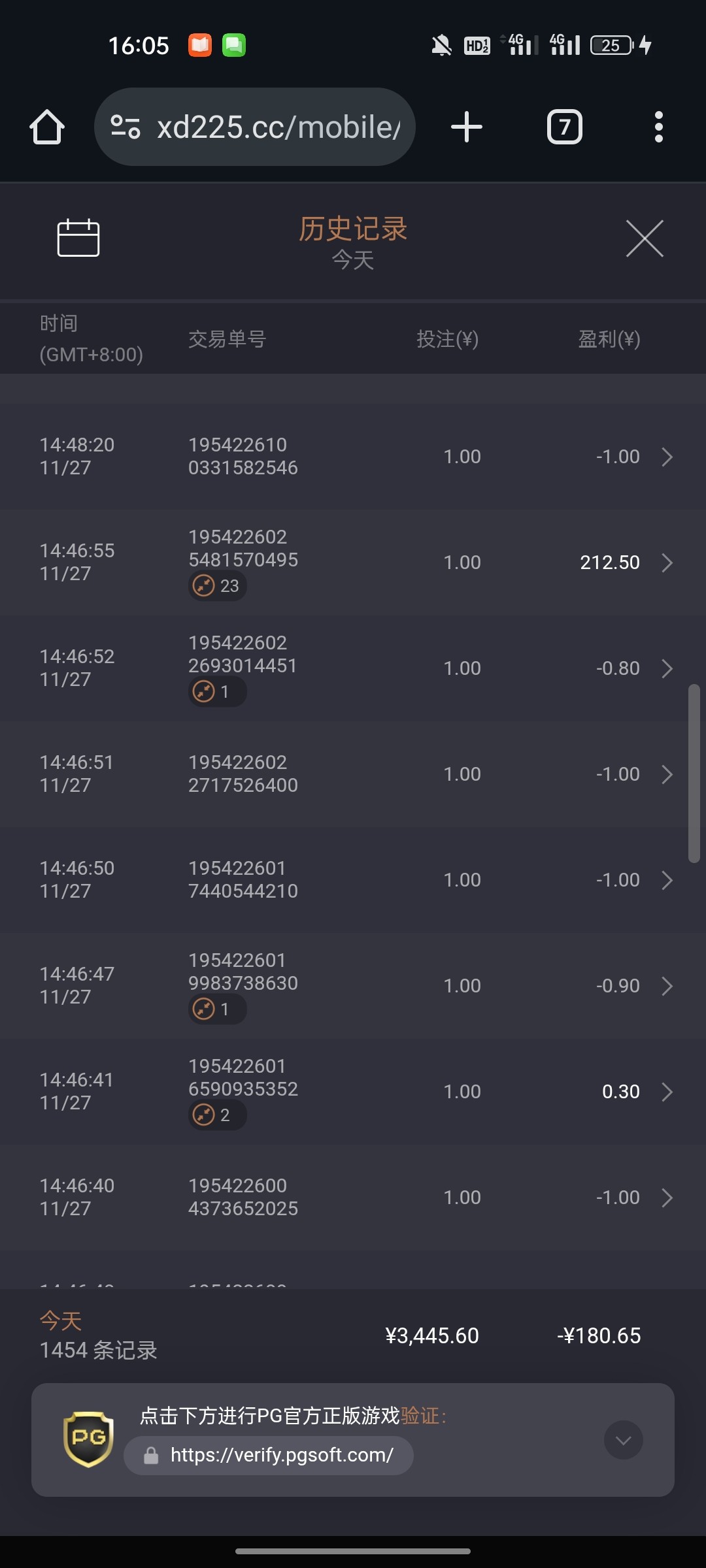Tap the 14:46:40 record chevron

click(667, 1198)
